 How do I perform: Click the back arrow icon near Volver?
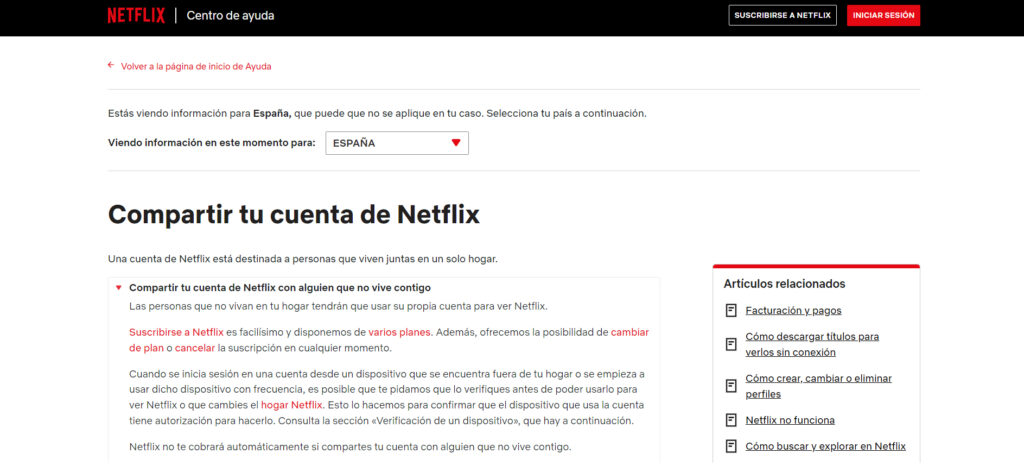(x=111, y=66)
